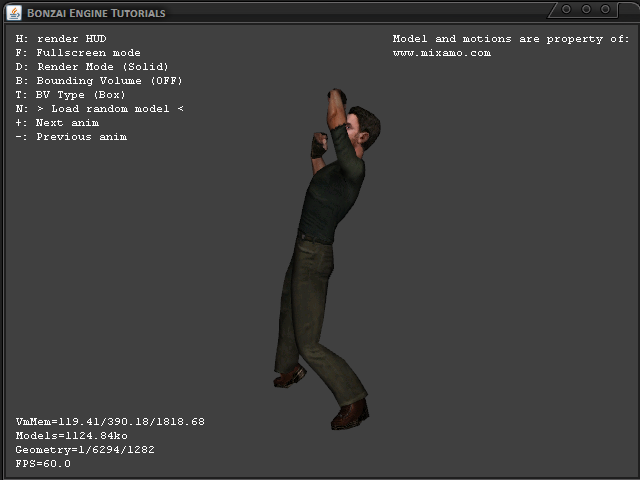Screen dimensions: 640x480
Task: Click the 'T: BV Type (Box)' entry
Action: point(71,95)
